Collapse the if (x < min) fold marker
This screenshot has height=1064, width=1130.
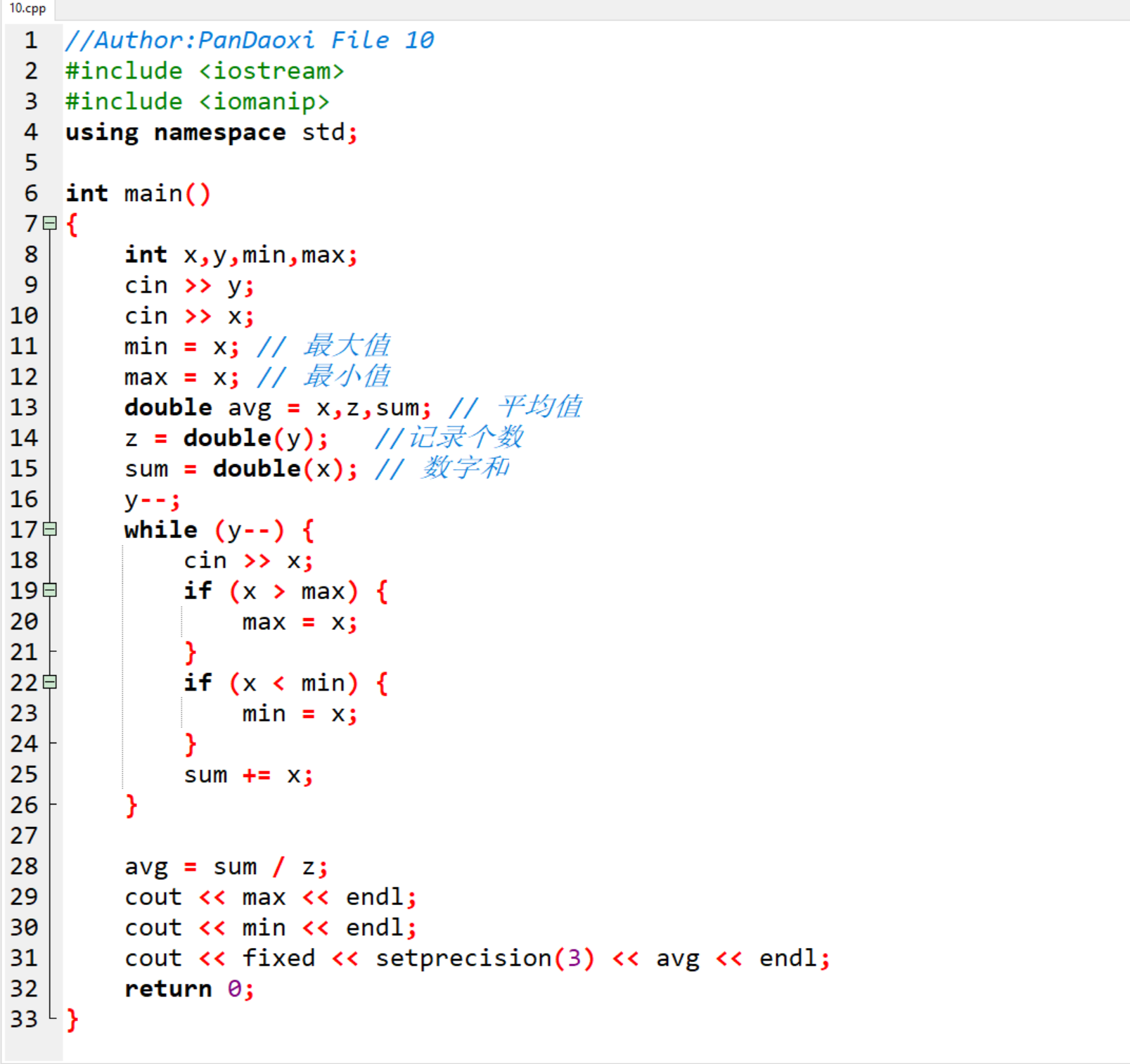coord(50,682)
